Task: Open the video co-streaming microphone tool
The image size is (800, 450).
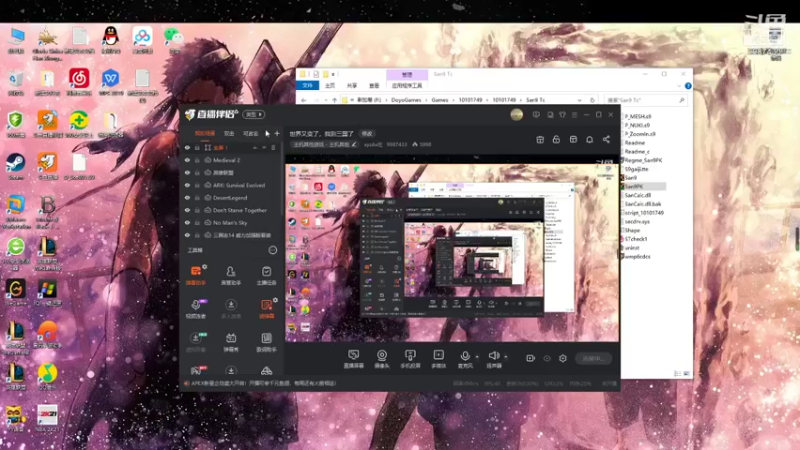Action: click(195, 308)
